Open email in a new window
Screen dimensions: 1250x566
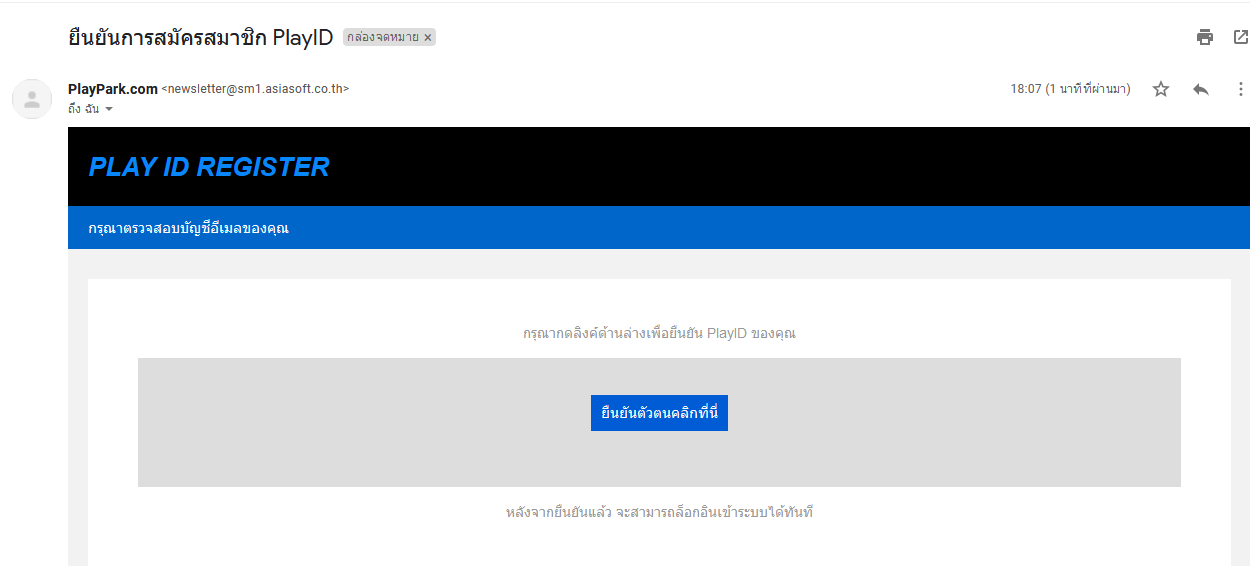point(1240,37)
